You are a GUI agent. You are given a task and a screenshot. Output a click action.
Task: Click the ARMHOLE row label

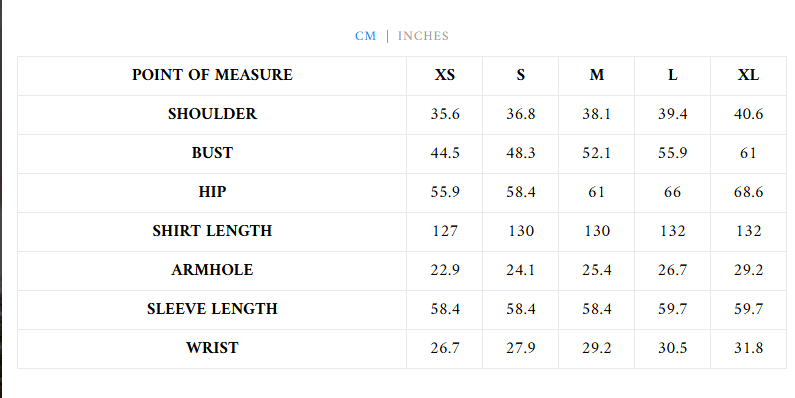click(x=212, y=270)
